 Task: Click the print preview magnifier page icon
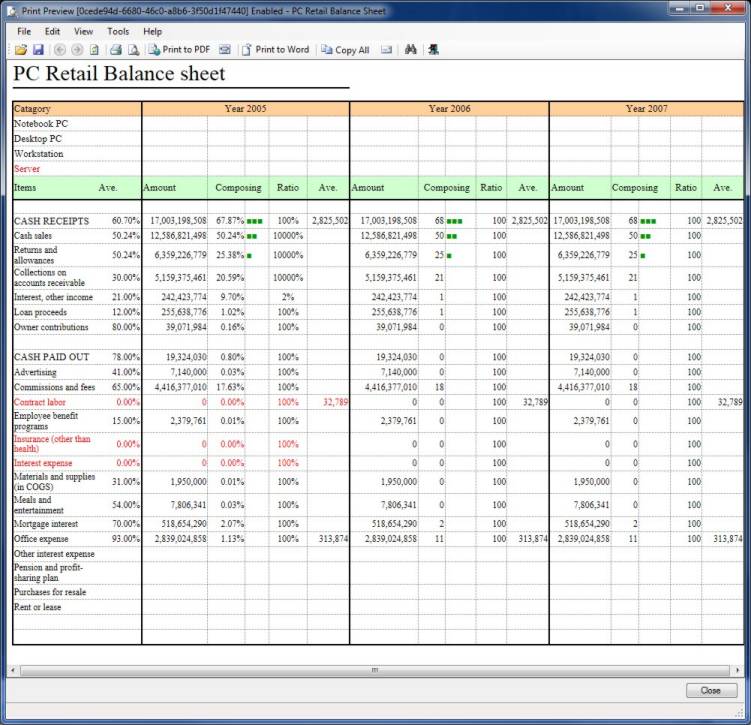(133, 50)
